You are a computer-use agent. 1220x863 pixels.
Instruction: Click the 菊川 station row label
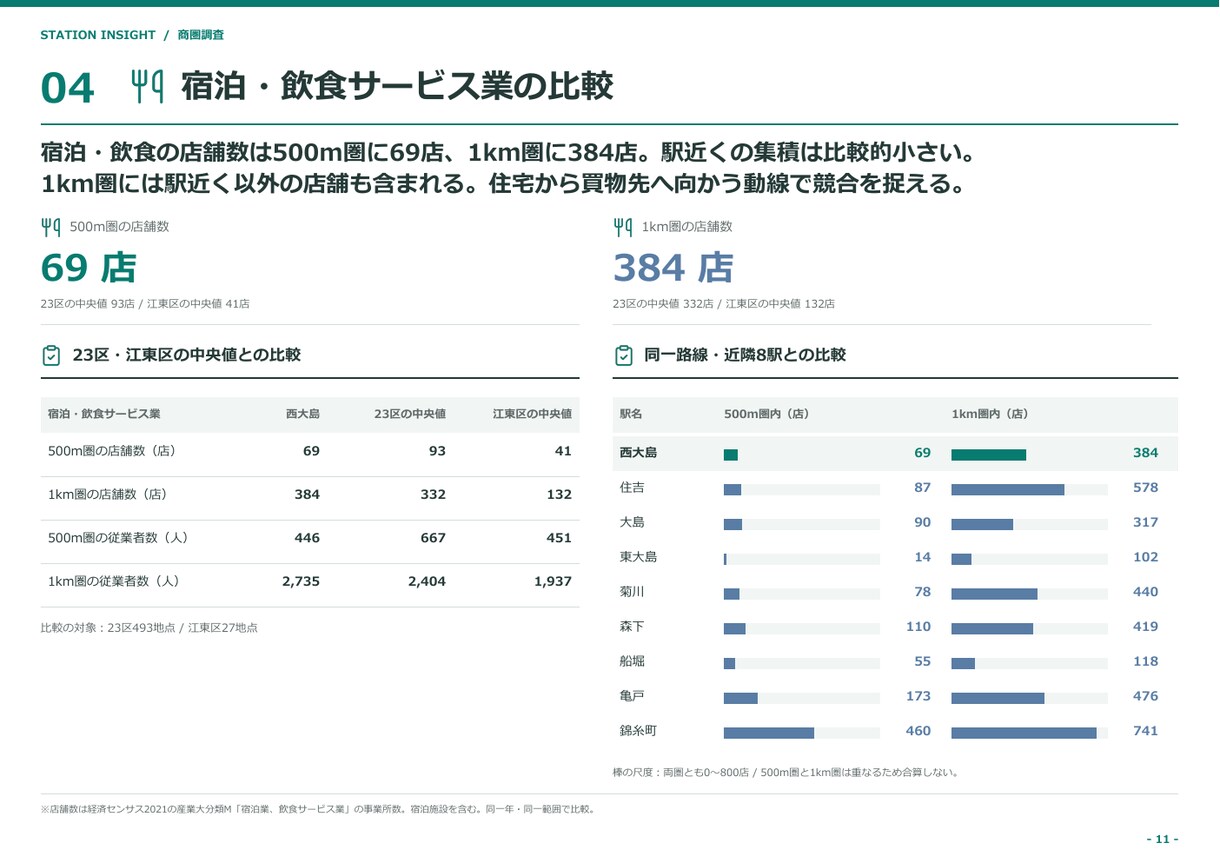[x=632, y=592]
